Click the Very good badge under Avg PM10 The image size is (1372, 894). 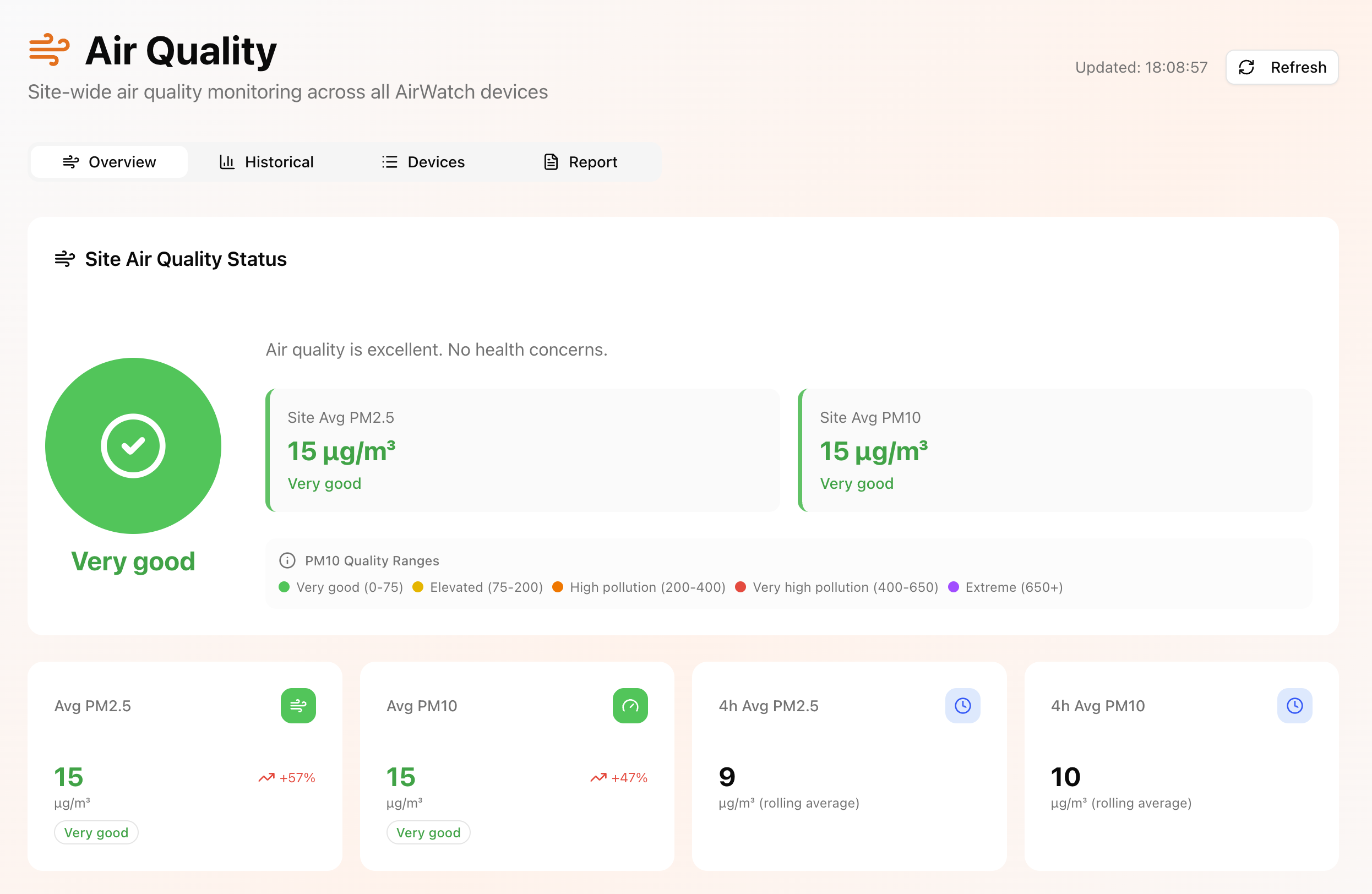428,832
